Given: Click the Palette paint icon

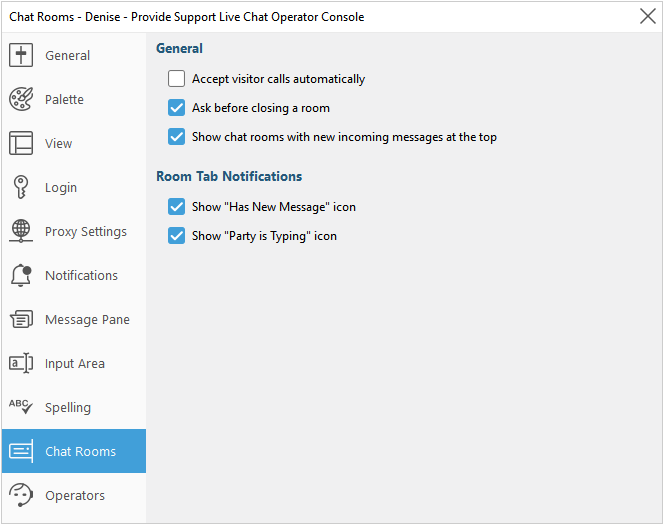Looking at the screenshot, I should click(x=21, y=99).
